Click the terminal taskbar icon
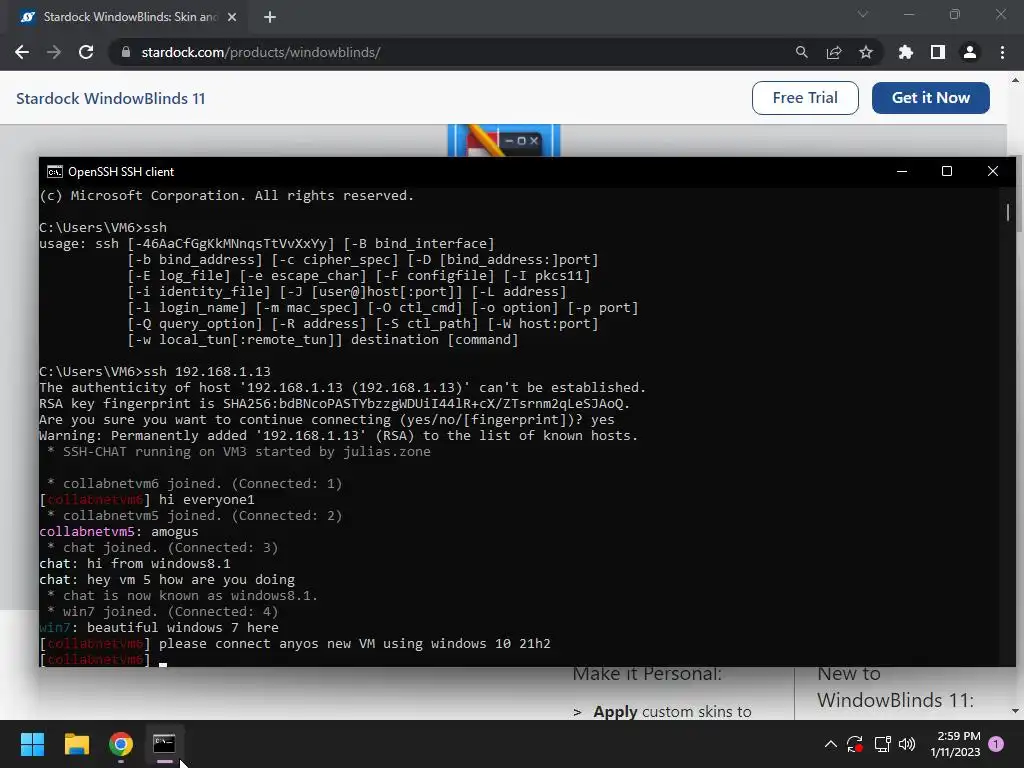This screenshot has width=1024, height=768. tap(165, 744)
